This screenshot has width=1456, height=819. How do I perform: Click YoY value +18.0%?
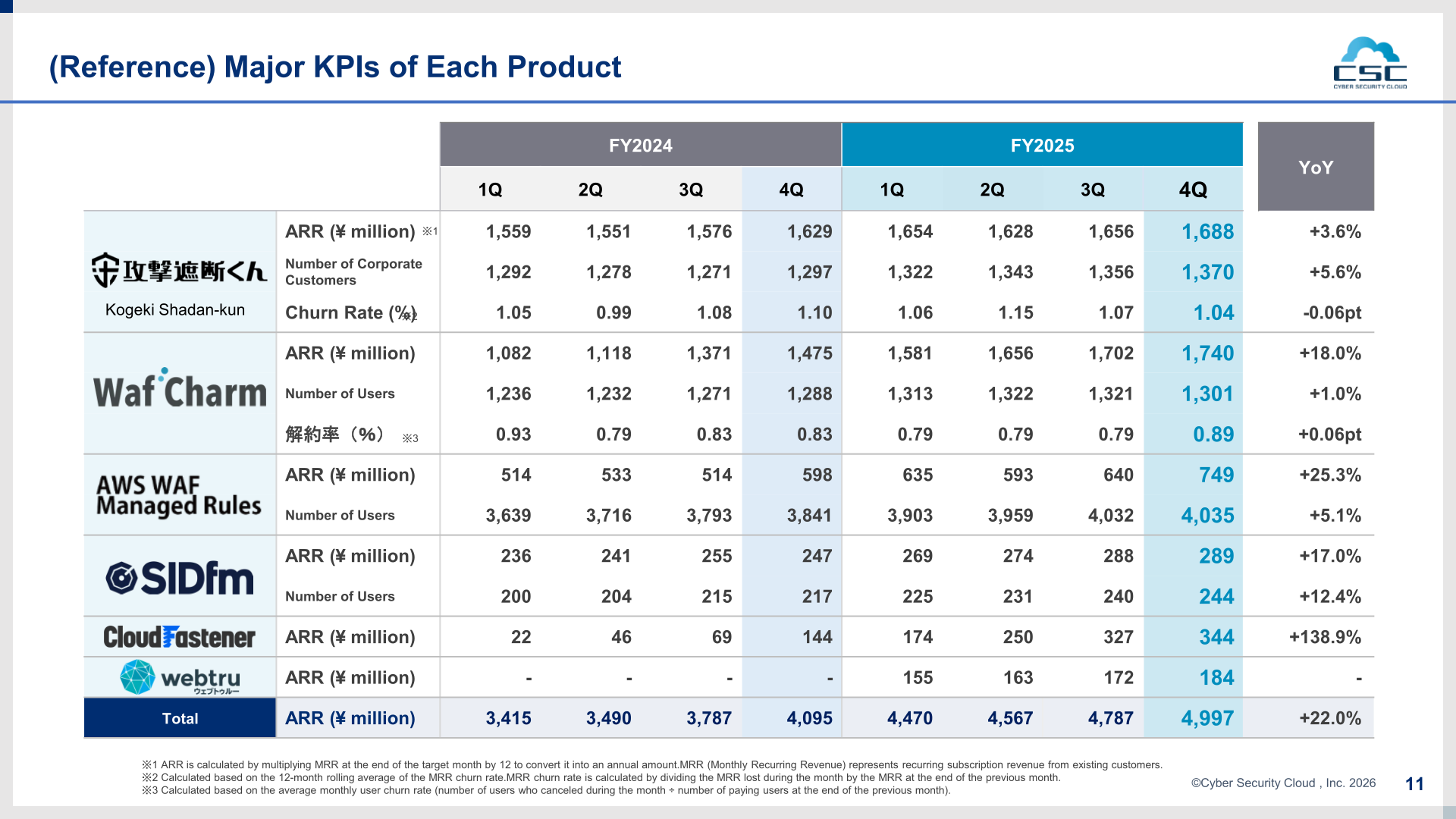click(x=1330, y=353)
